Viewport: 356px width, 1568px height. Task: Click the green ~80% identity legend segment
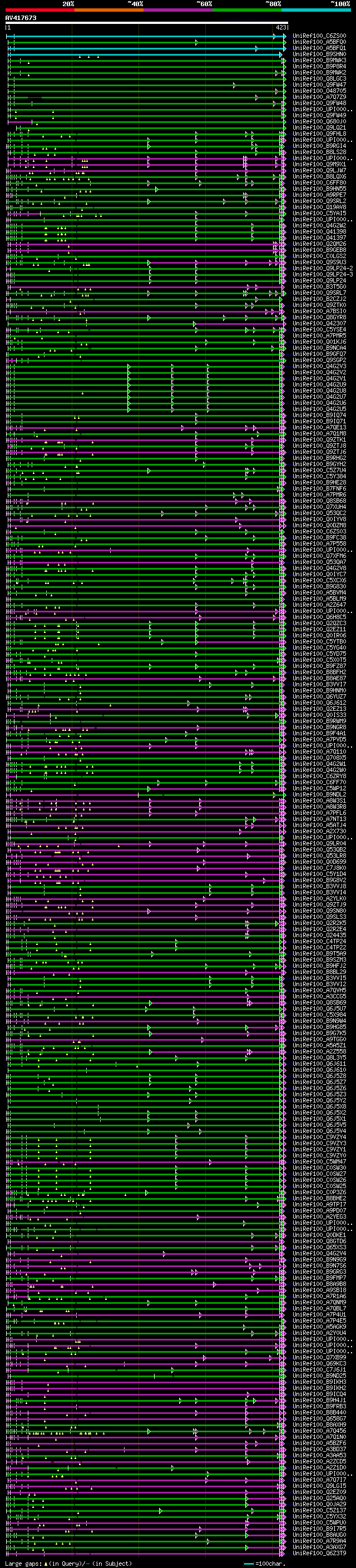point(247,10)
